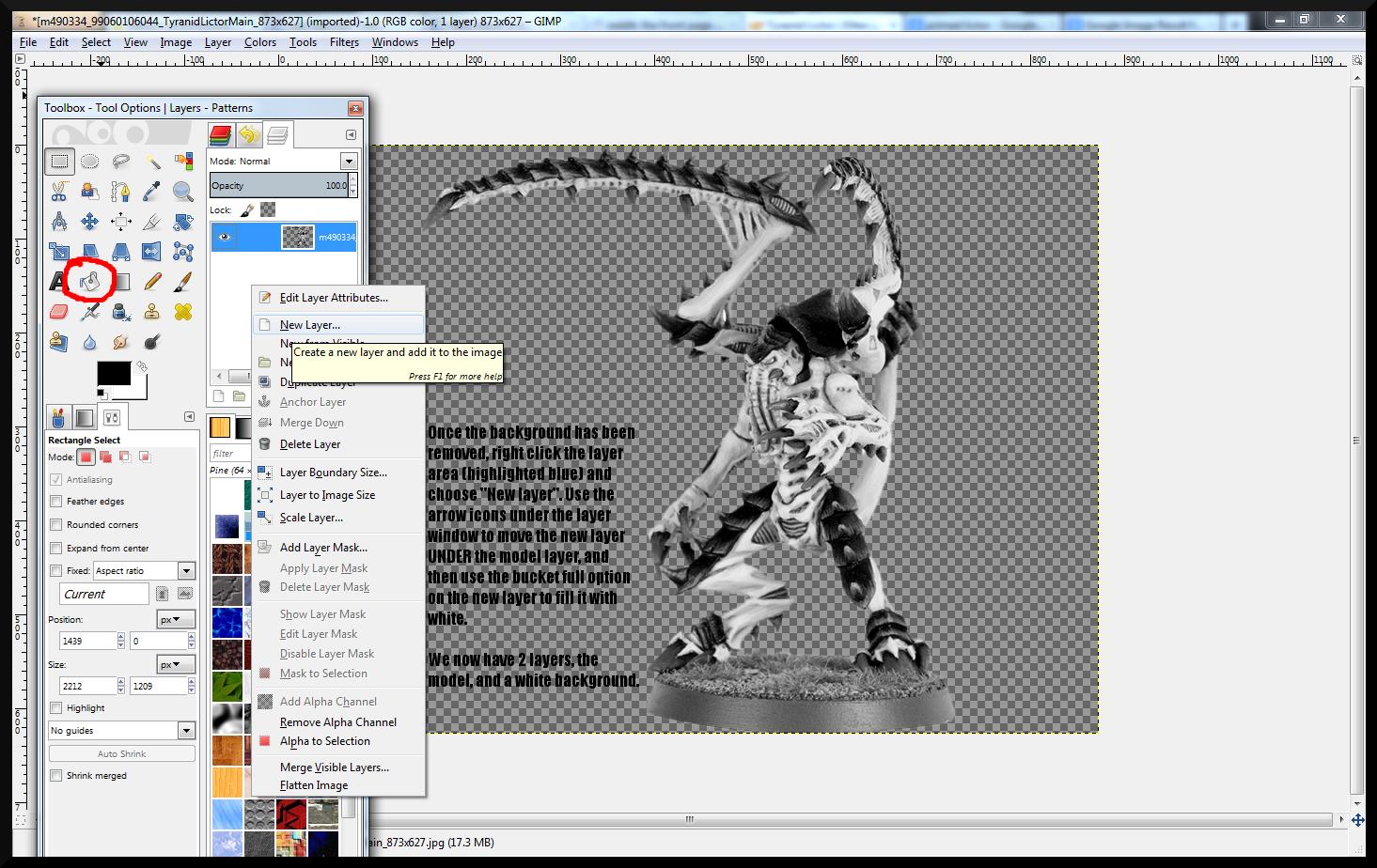Click the foreground black color swatch
Image resolution: width=1377 pixels, height=868 pixels.
pyautogui.click(x=113, y=373)
